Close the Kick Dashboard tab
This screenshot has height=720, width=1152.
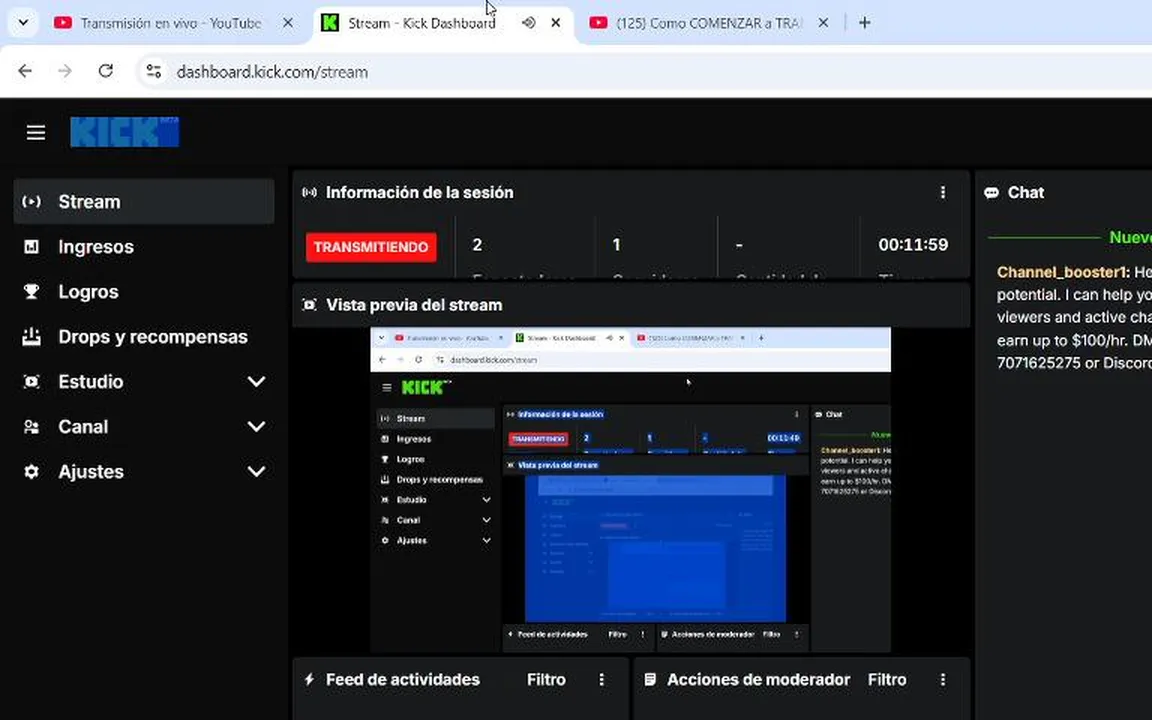tap(556, 23)
